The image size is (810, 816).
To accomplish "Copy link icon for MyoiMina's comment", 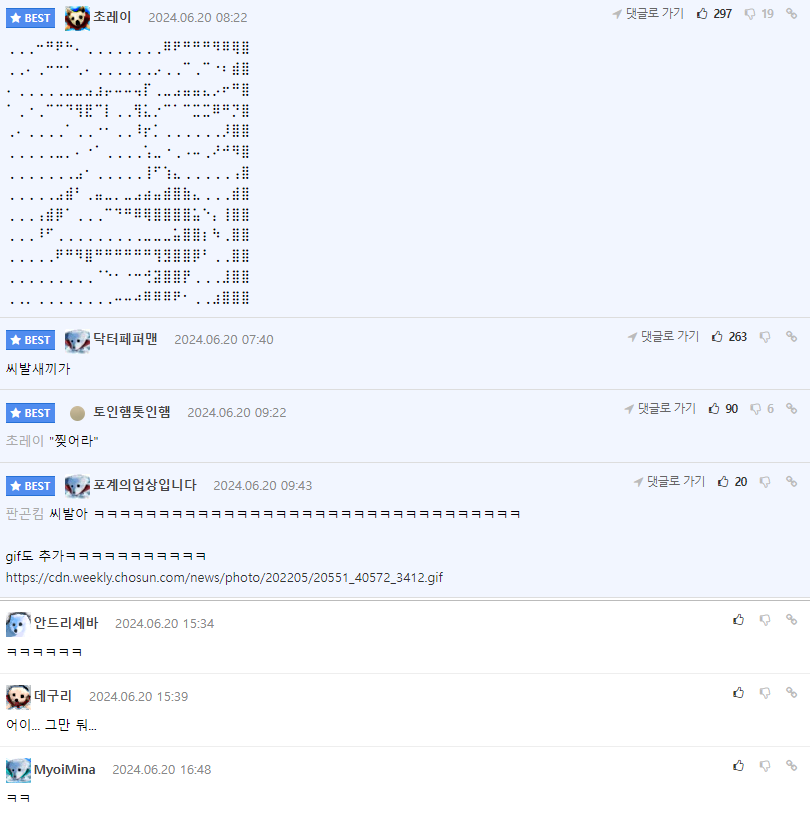I will [x=792, y=766].
